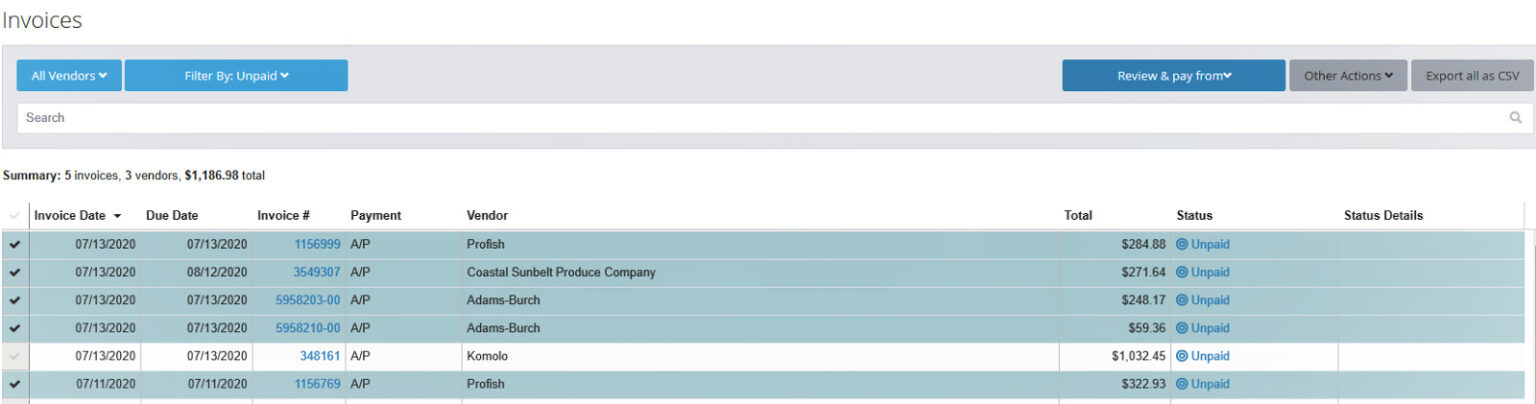The height and width of the screenshot is (404, 1536).
Task: Expand the Filter By: Unpaid dropdown
Action: tap(236, 75)
